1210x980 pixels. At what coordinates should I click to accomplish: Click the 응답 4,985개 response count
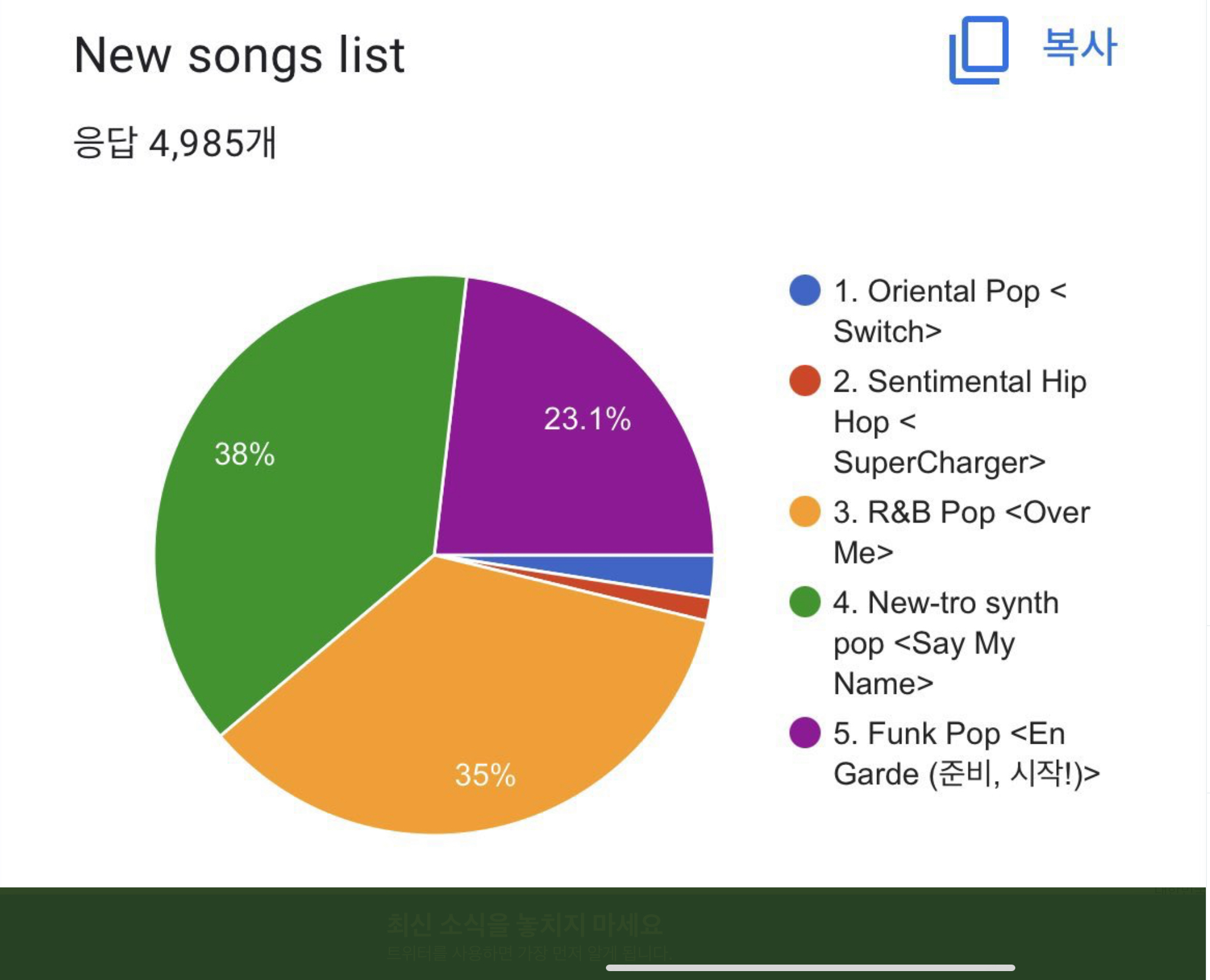[x=174, y=143]
